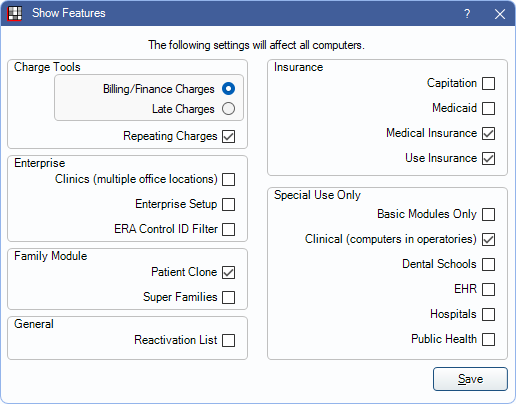Check Basic Modules Only

tap(488, 214)
